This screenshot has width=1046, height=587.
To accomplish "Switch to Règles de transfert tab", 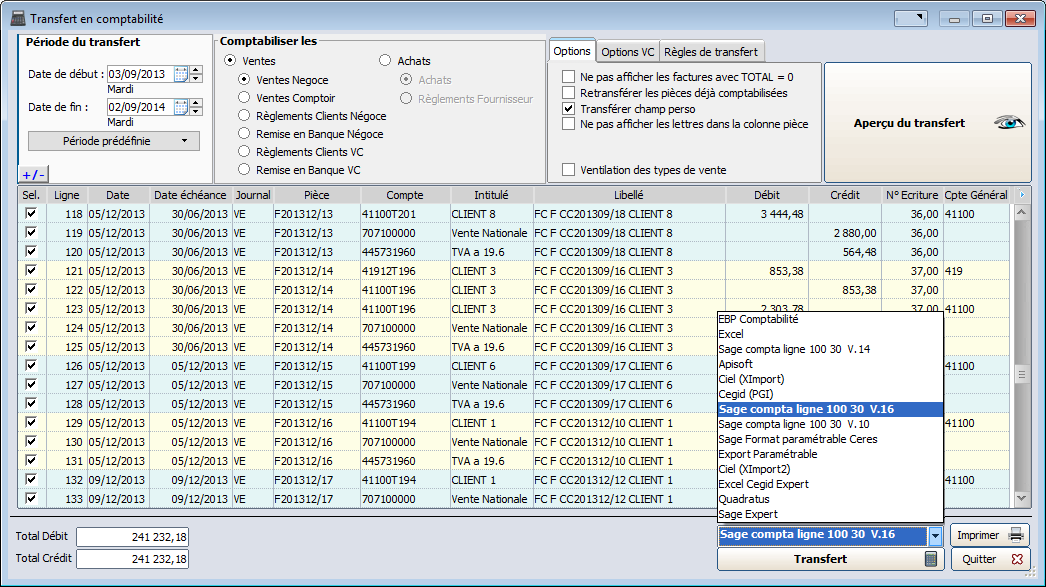I will coord(711,52).
